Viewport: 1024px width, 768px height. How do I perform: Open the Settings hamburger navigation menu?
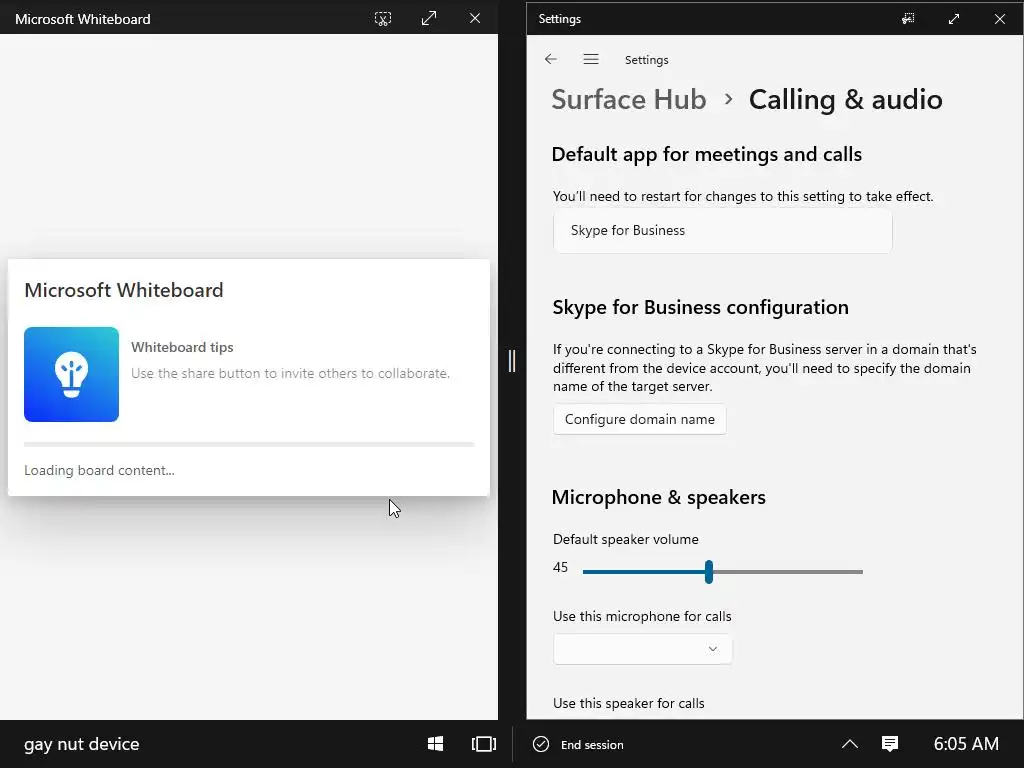click(591, 59)
